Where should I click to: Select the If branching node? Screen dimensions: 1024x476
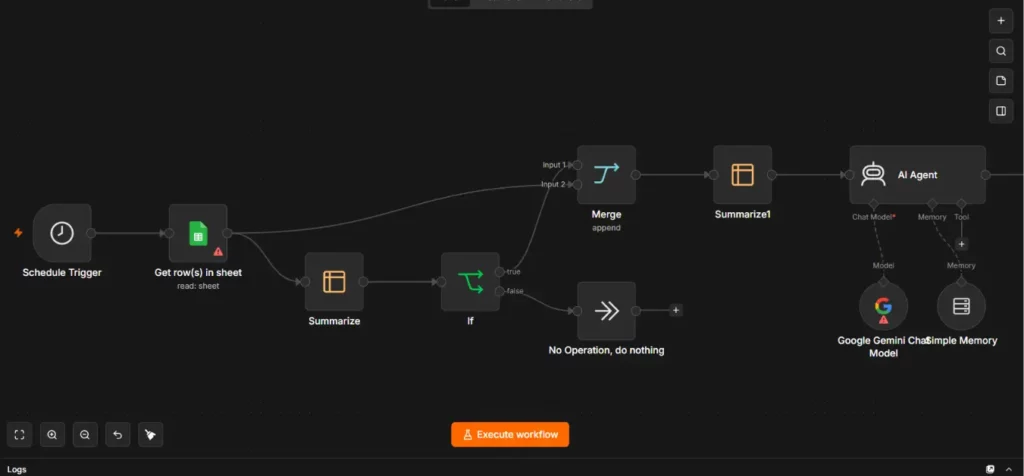pos(470,281)
